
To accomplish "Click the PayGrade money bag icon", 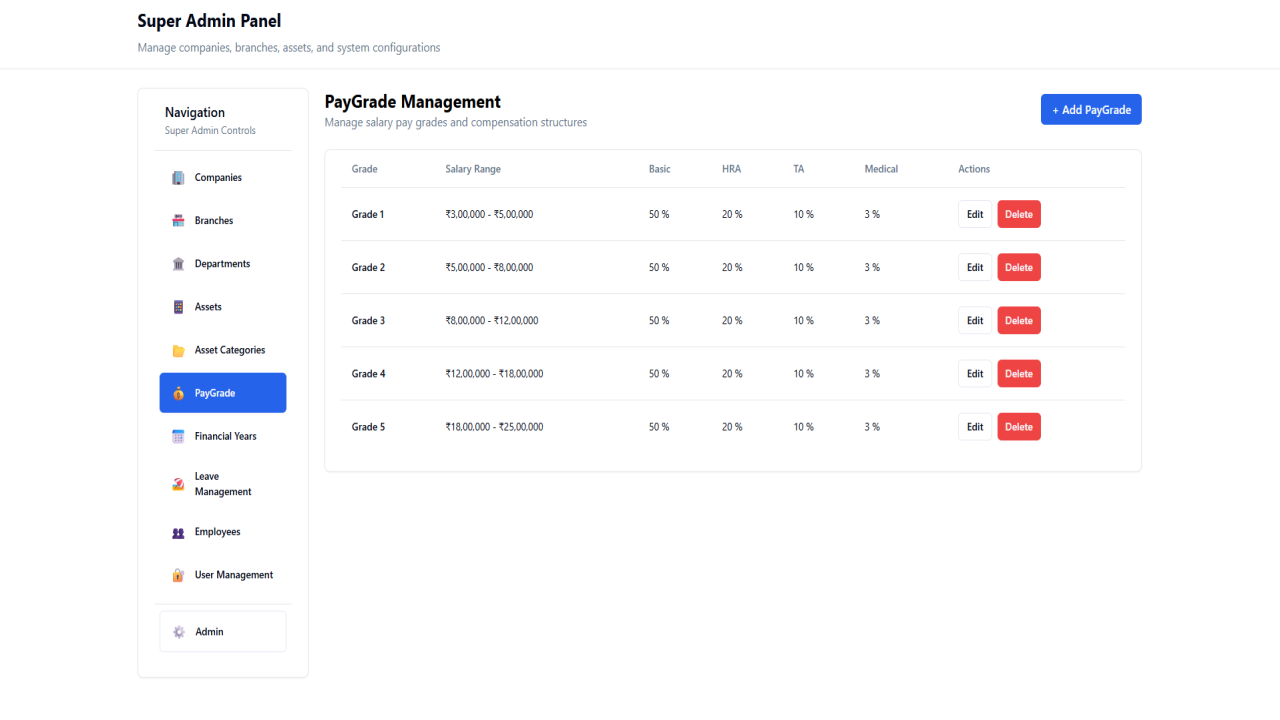I will [178, 393].
